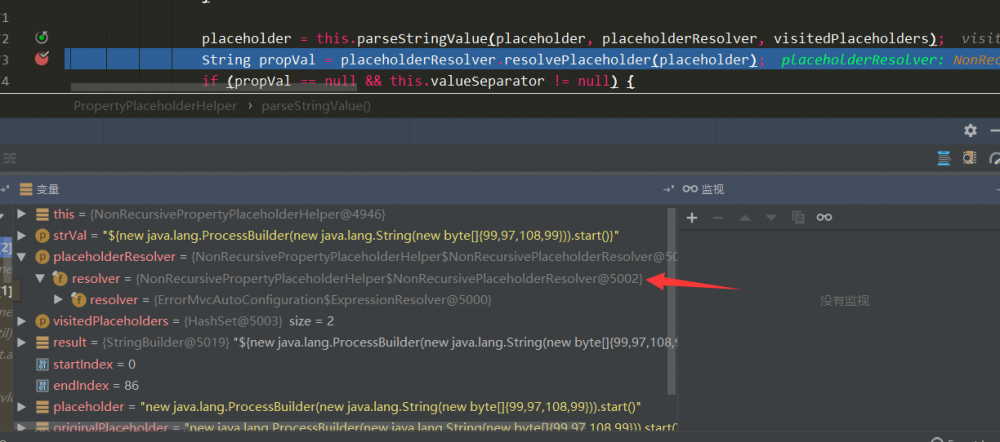Click the hide debug panel minus icon by gear
1000x442 pixels.
[x=995, y=131]
